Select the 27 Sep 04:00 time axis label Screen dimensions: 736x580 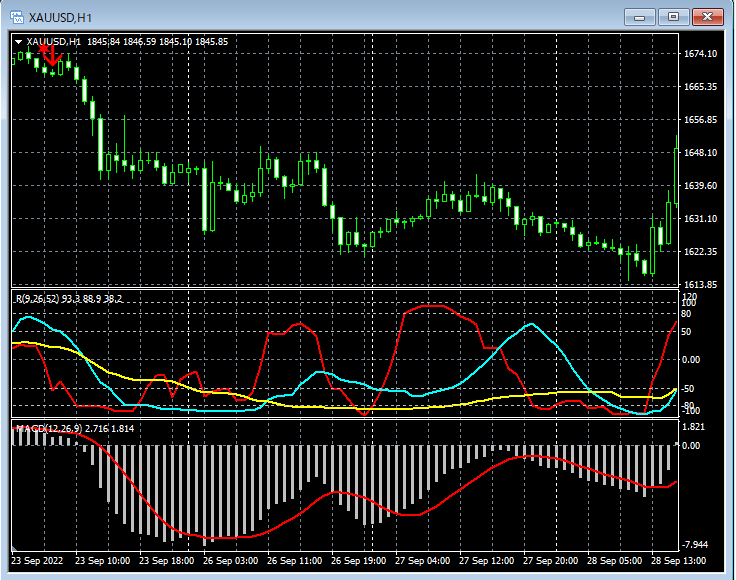(423, 562)
